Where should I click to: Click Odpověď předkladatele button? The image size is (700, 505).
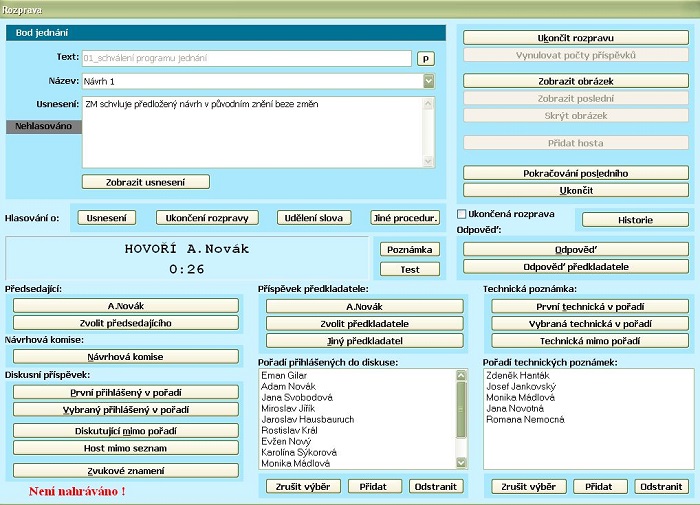coord(575,267)
